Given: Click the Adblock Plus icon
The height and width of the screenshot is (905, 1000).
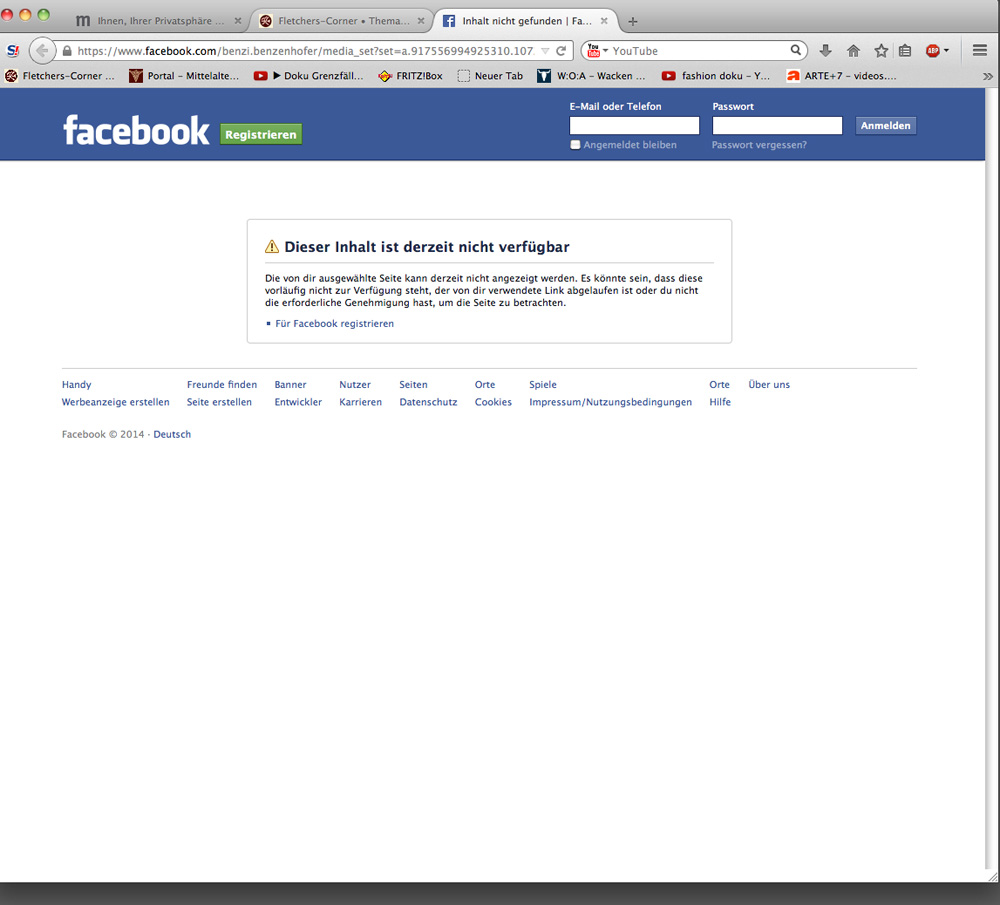Looking at the screenshot, I should pyautogui.click(x=933, y=51).
